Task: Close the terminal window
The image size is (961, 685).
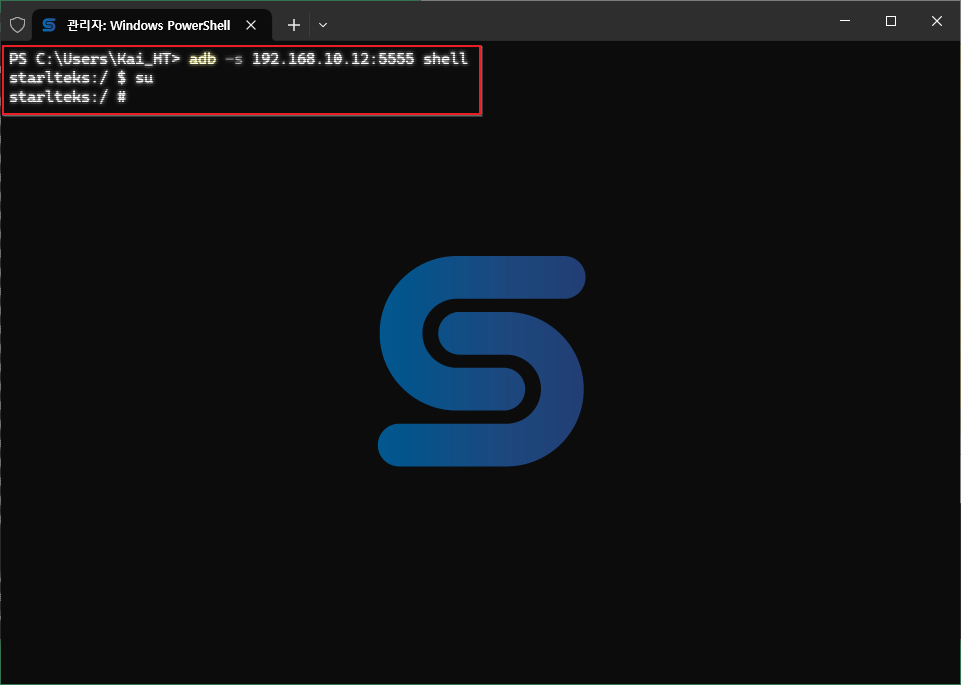Action: (936, 21)
